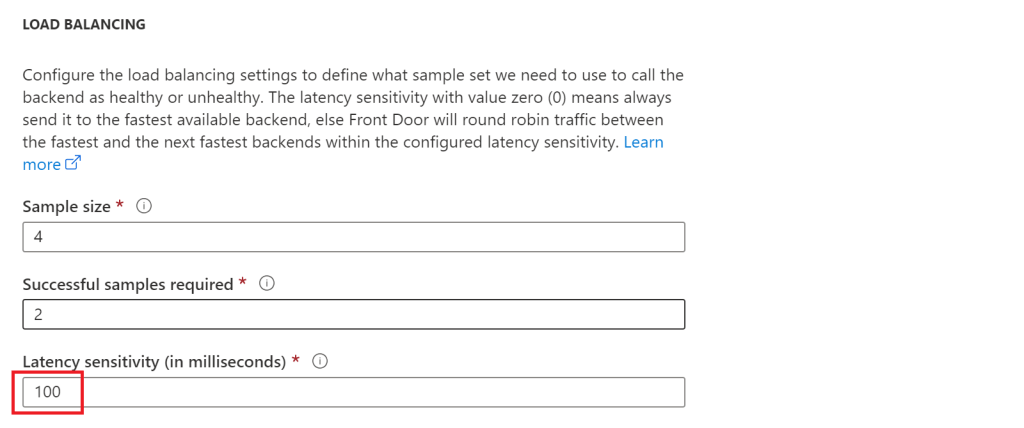The height and width of the screenshot is (428, 1024).
Task: Place cursor on the value 100
Action: [x=47, y=393]
